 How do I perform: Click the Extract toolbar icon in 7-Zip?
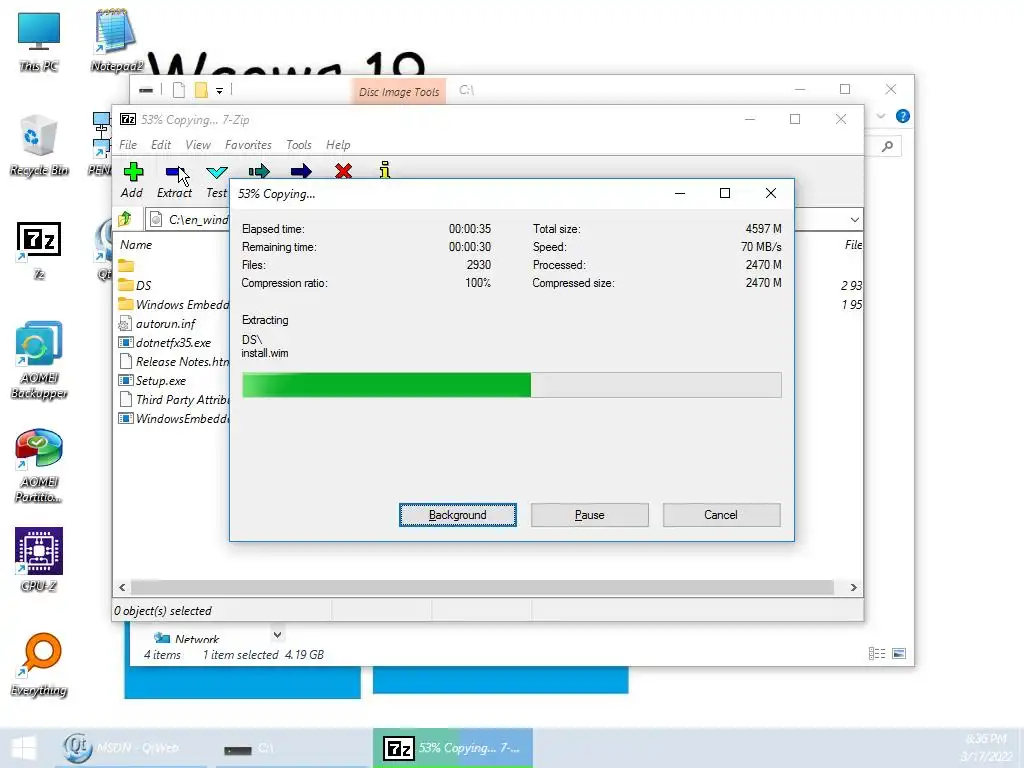click(x=174, y=172)
